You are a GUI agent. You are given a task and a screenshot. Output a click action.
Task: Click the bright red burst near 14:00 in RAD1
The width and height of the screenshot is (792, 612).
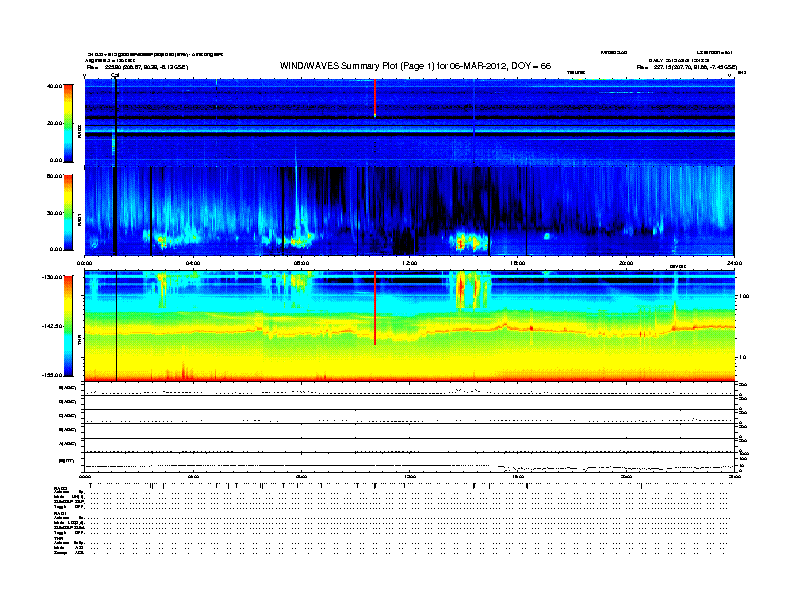coord(461,242)
